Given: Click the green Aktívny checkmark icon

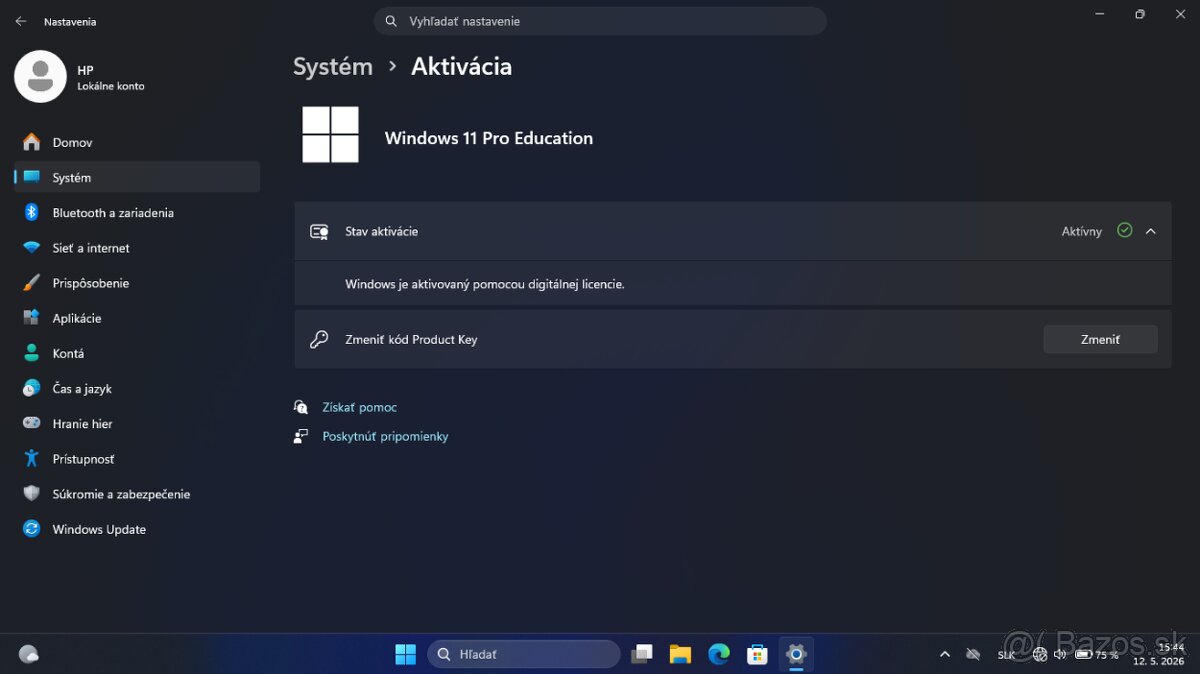Looking at the screenshot, I should pyautogui.click(x=1125, y=230).
